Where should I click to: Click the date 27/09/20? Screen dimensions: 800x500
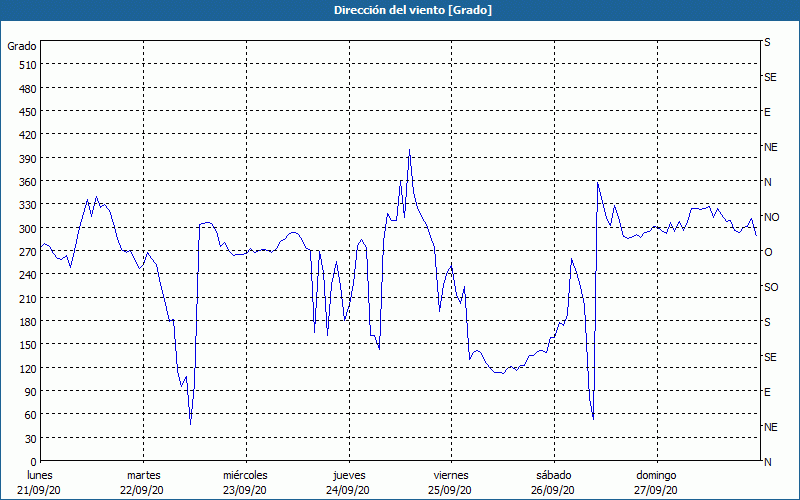click(656, 490)
